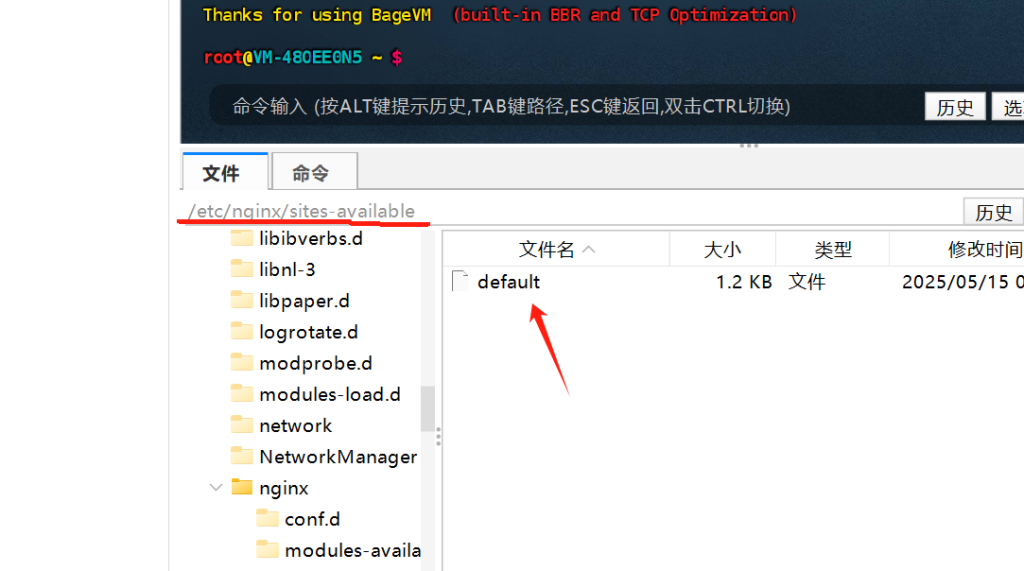The width and height of the screenshot is (1024, 571).
Task: Click the libpaper.d folder icon
Action: point(242,299)
